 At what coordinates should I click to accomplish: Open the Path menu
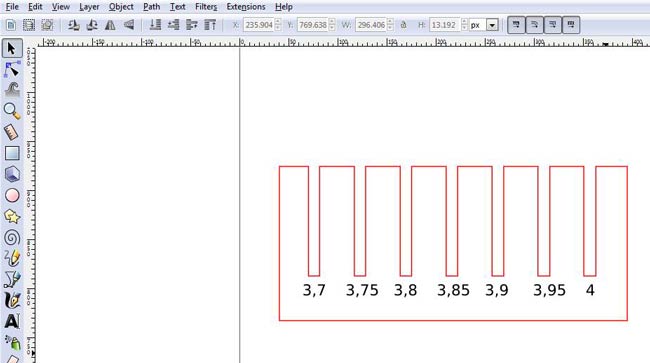pyautogui.click(x=151, y=7)
